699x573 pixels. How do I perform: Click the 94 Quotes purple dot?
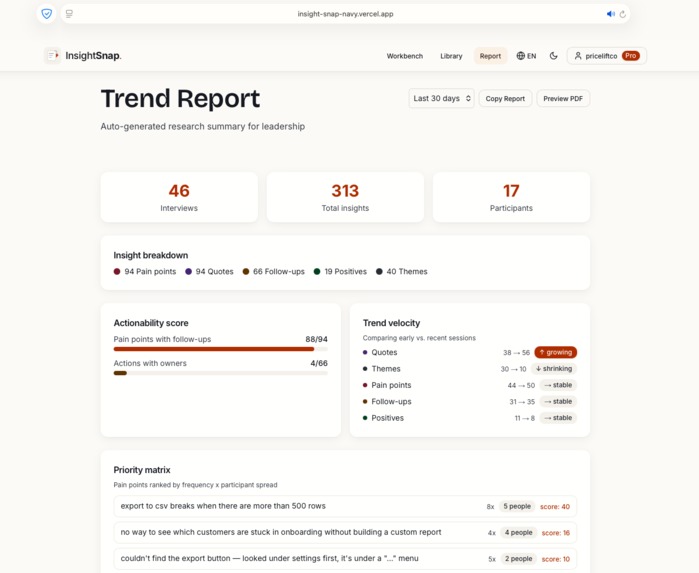(189, 272)
